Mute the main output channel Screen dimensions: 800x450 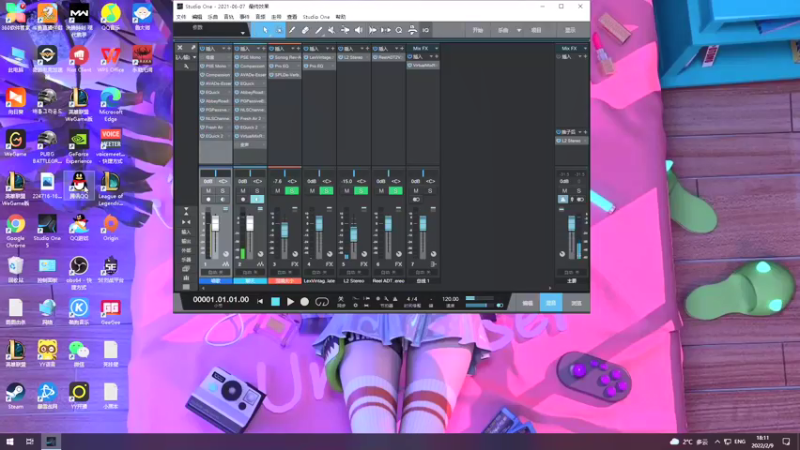pos(564,191)
